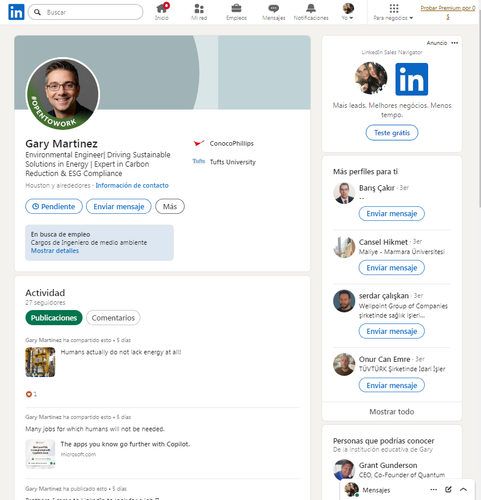
Task: Send message to Cansel Hikmet
Action: click(x=392, y=268)
